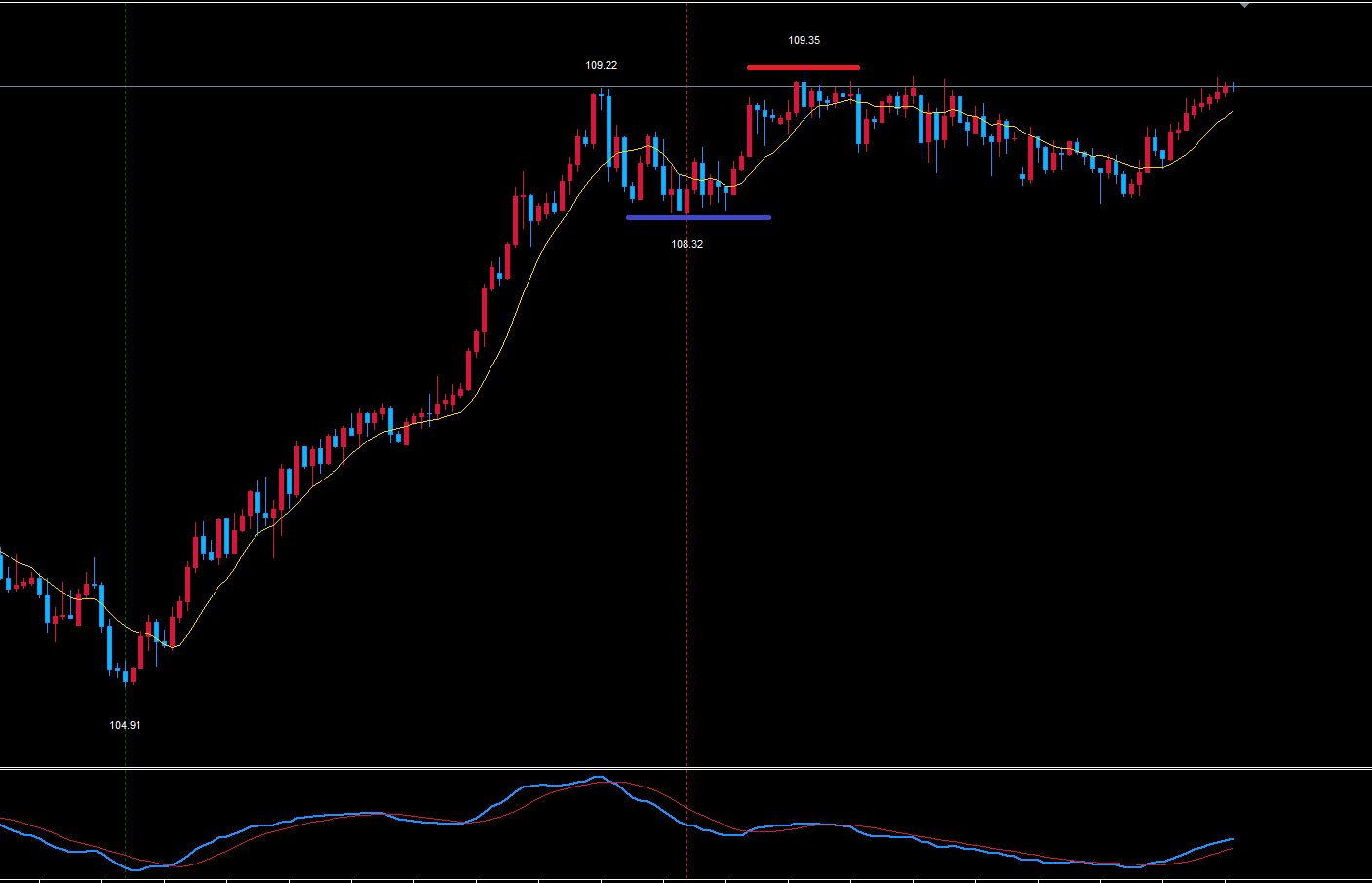Viewport: 1372px width, 883px height.
Task: Select the green dashed vertical line
Action: point(126,390)
